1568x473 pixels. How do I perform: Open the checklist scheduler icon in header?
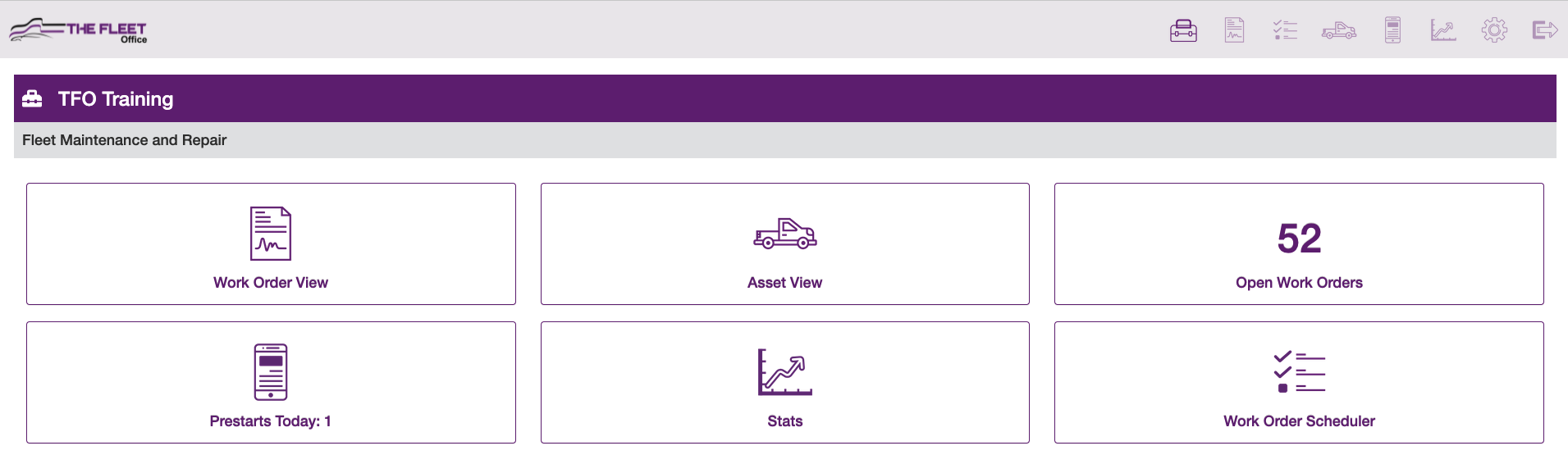[1285, 30]
